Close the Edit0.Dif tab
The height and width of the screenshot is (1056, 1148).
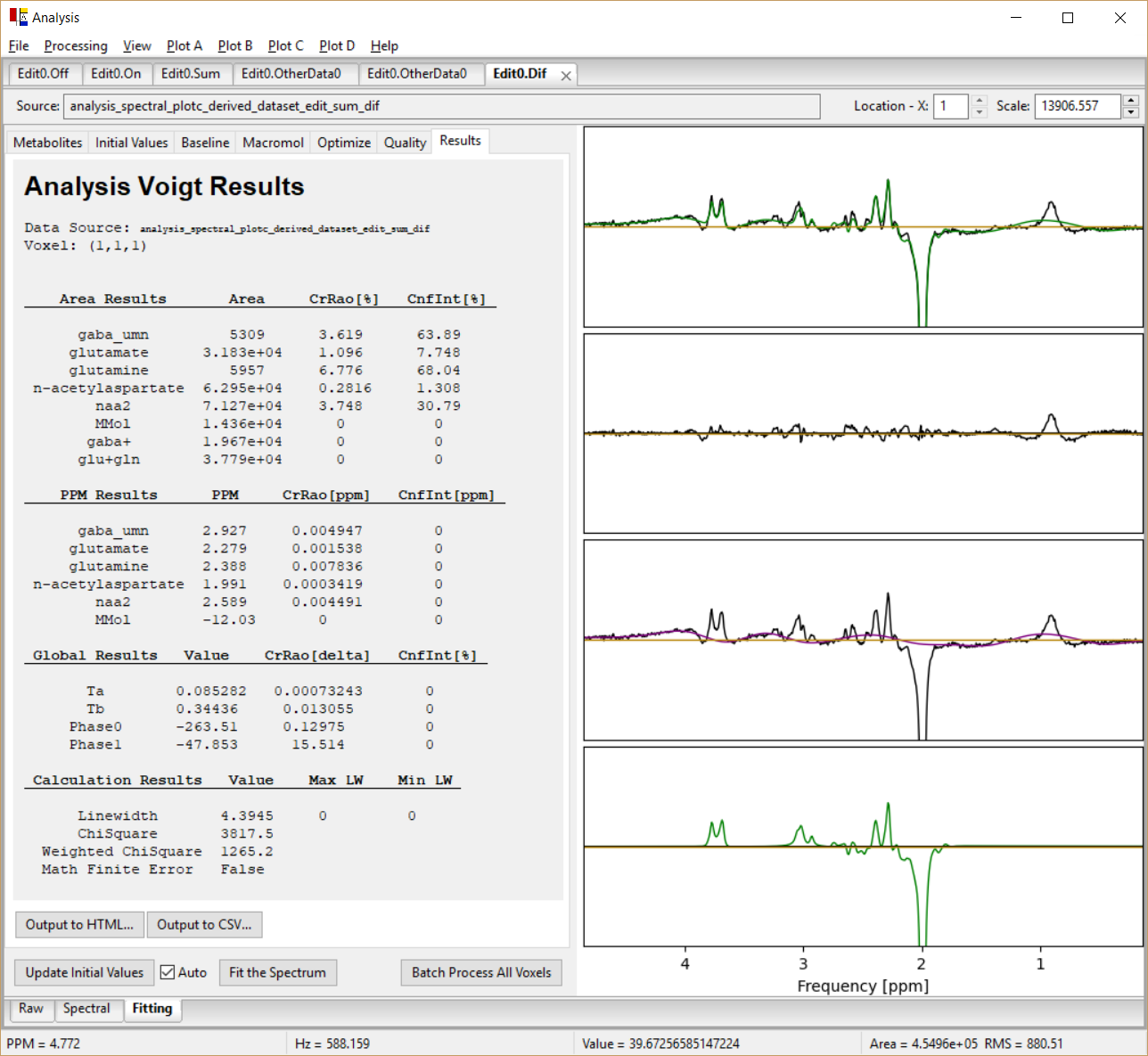tap(566, 76)
